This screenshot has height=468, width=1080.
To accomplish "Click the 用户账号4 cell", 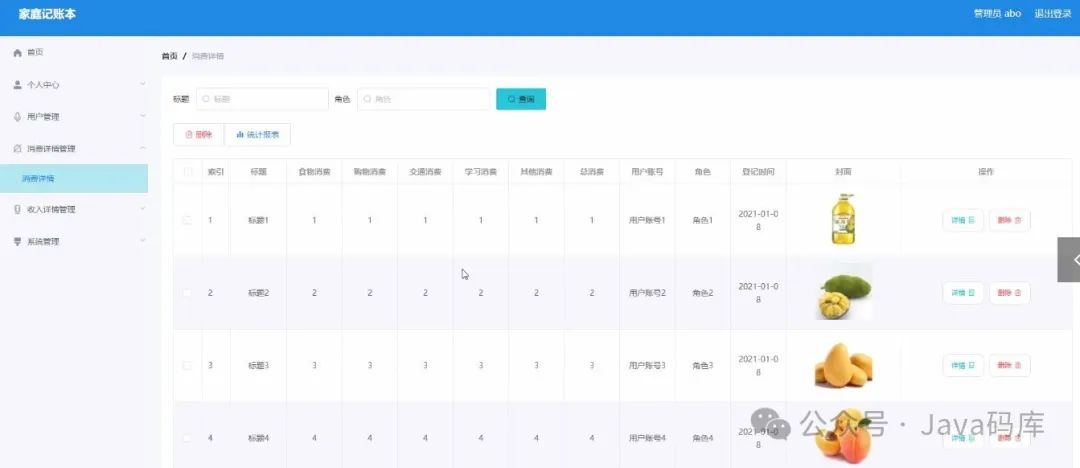I will (x=647, y=438).
